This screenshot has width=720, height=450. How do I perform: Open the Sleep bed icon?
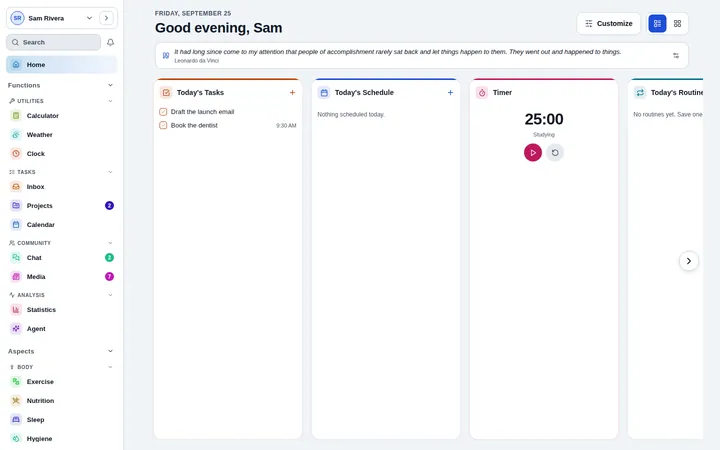(x=16, y=420)
